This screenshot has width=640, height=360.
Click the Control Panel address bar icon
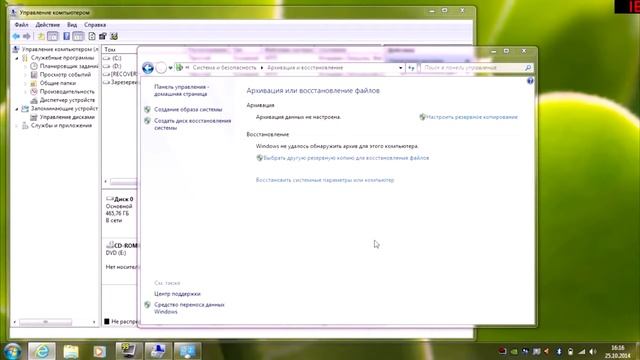pos(179,67)
